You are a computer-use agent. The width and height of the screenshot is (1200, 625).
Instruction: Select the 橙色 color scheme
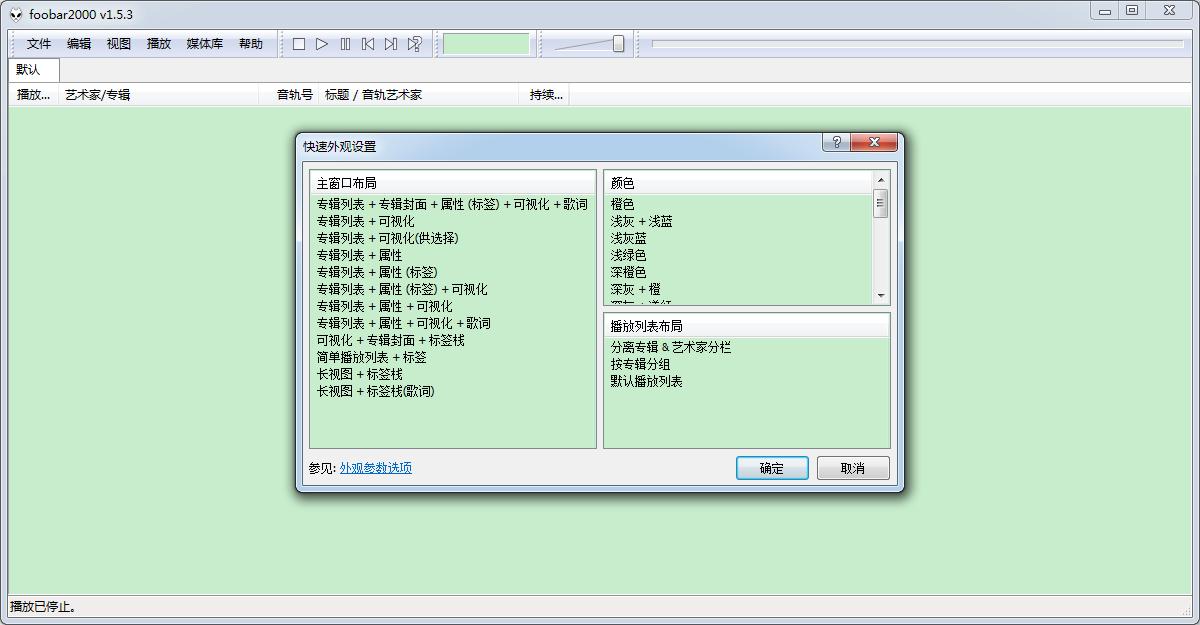[625, 204]
